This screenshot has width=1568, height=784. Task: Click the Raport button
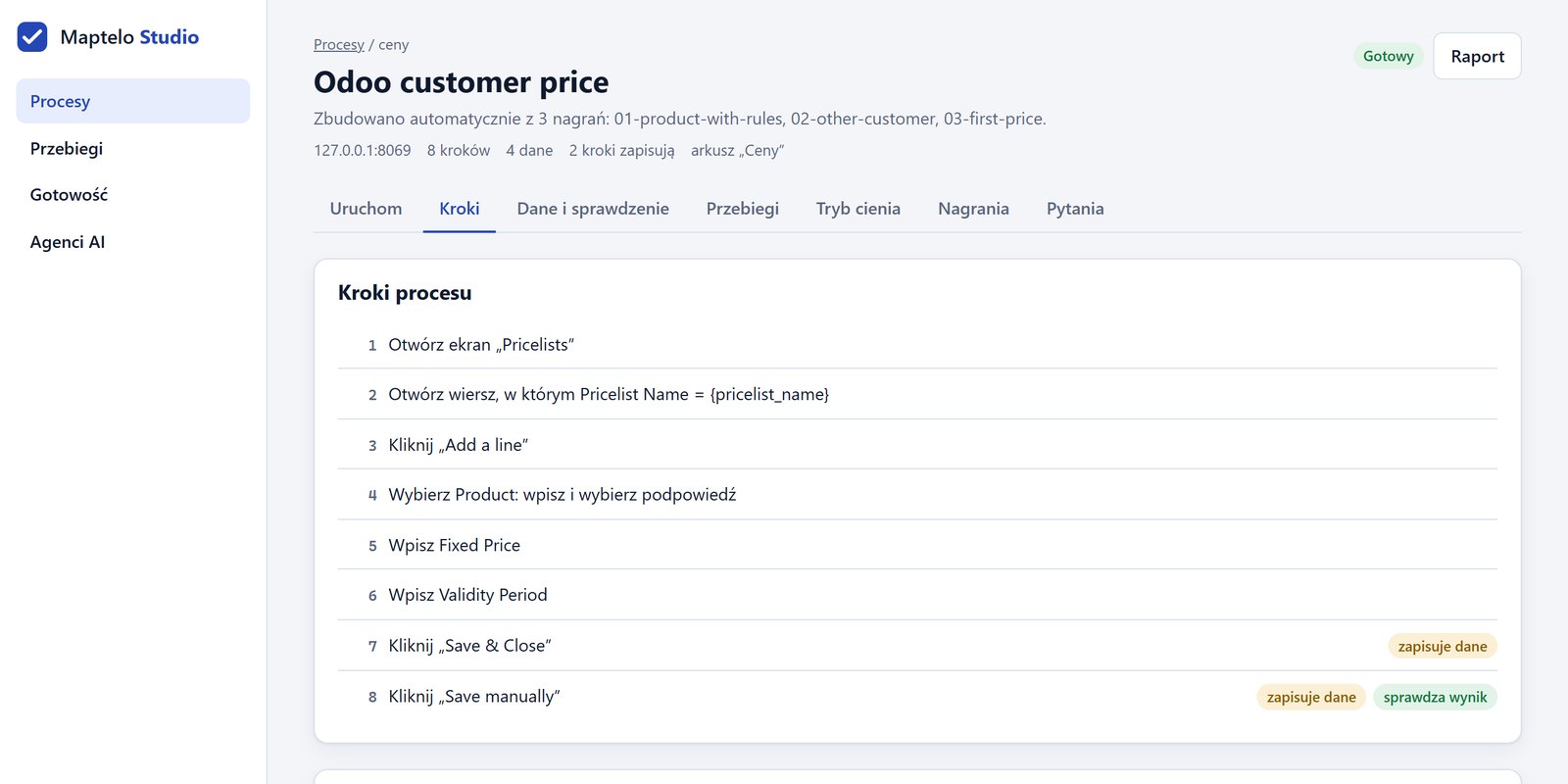[1477, 56]
